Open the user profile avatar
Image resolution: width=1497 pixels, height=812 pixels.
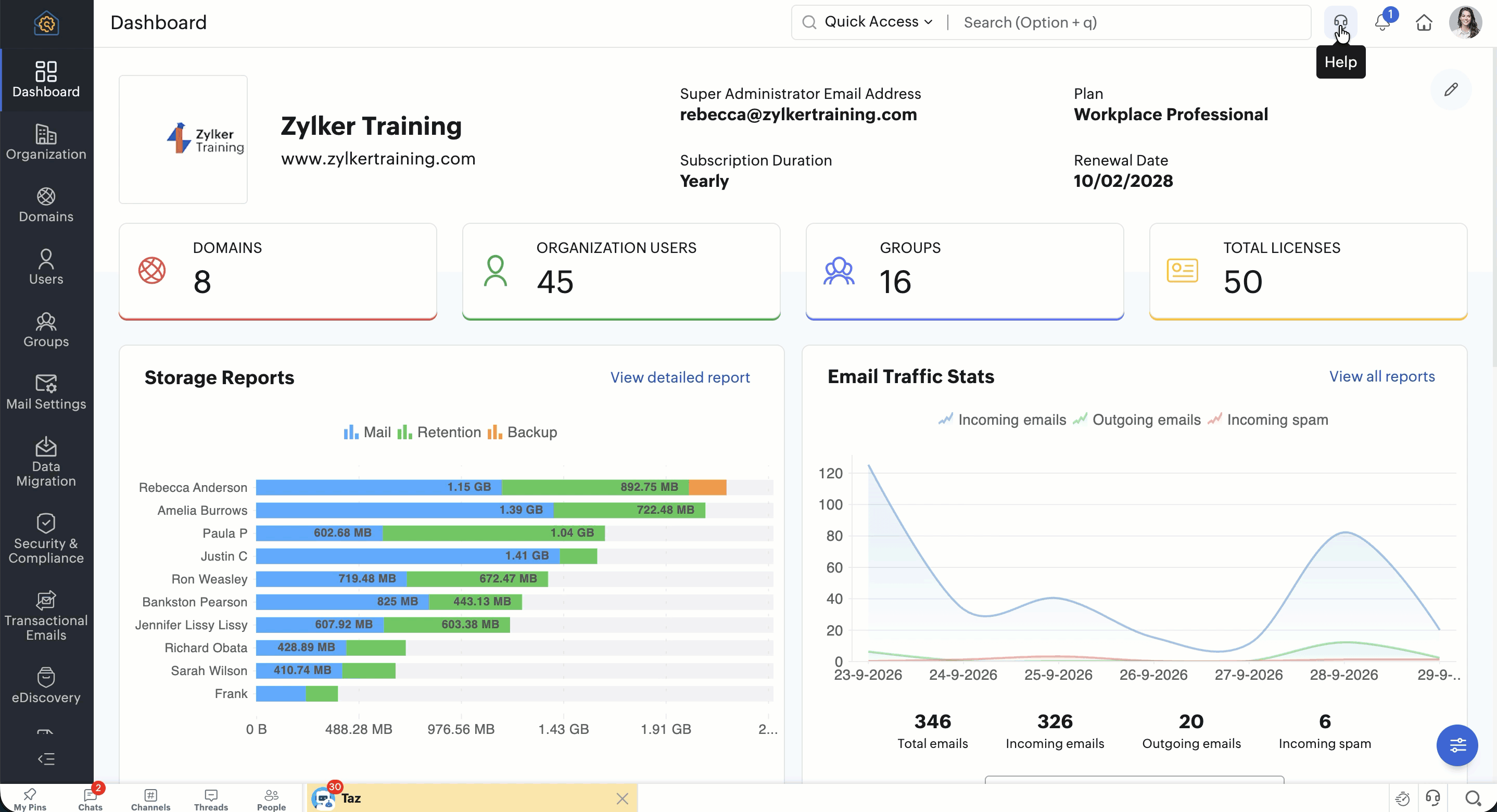point(1465,22)
